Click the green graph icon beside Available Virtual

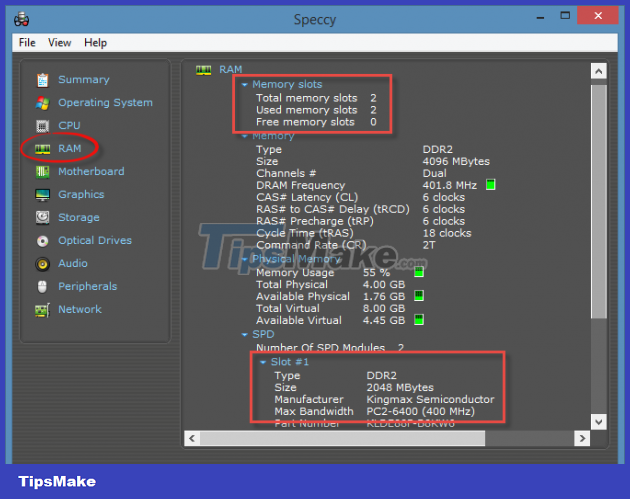pos(419,320)
